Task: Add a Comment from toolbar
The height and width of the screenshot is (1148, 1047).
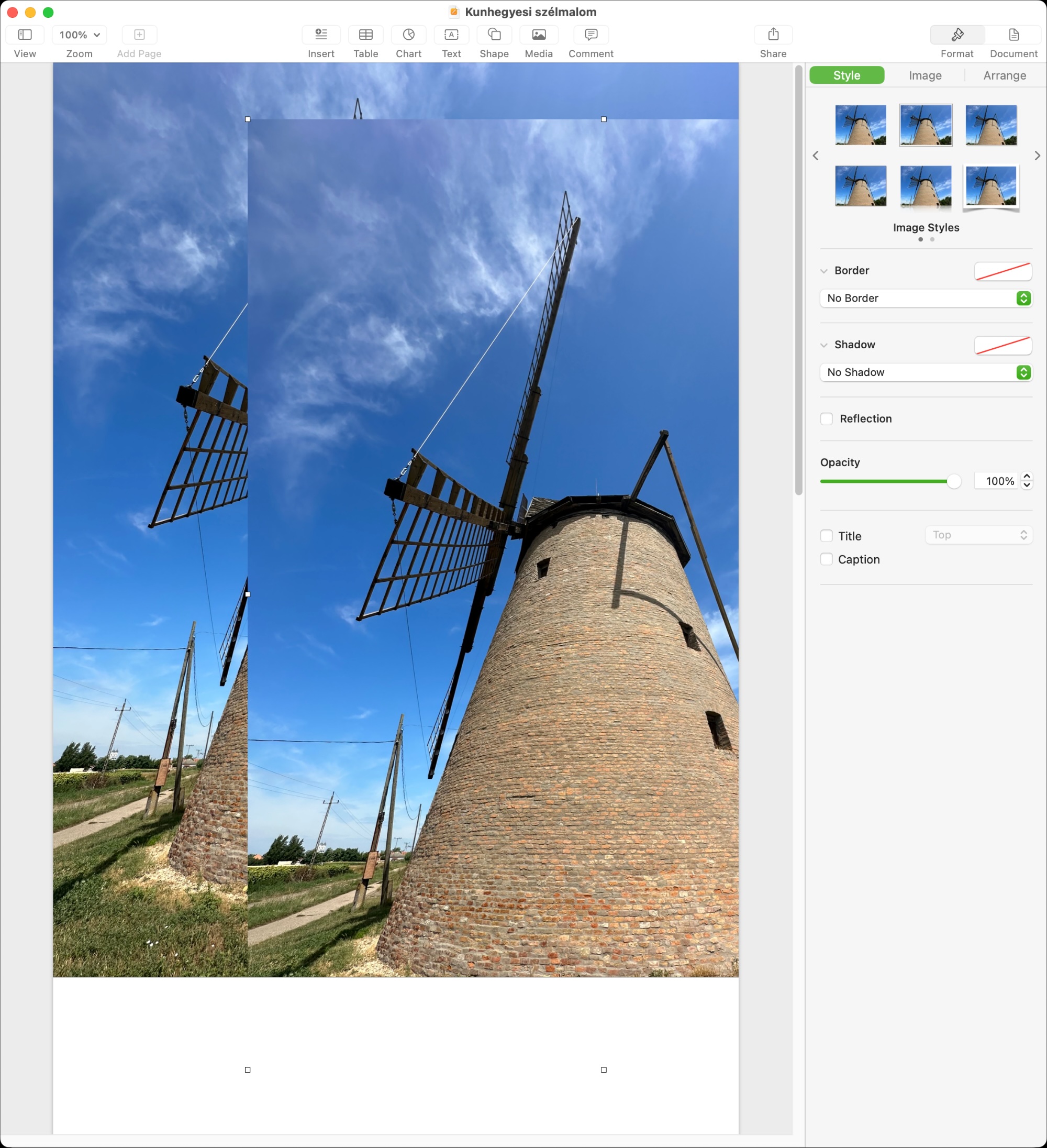Action: coord(591,35)
